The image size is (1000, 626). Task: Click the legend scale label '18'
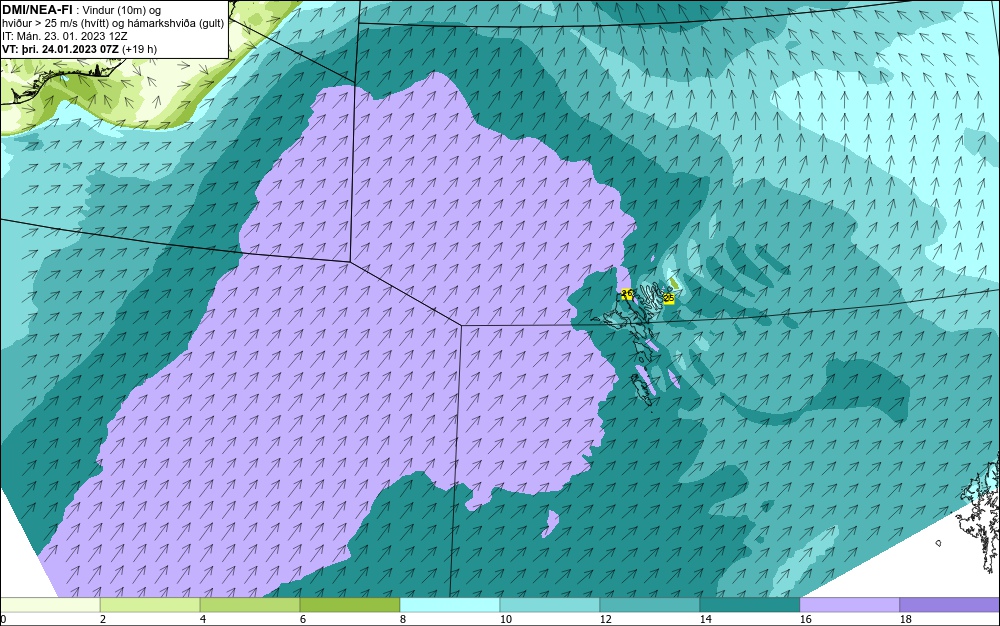[906, 619]
